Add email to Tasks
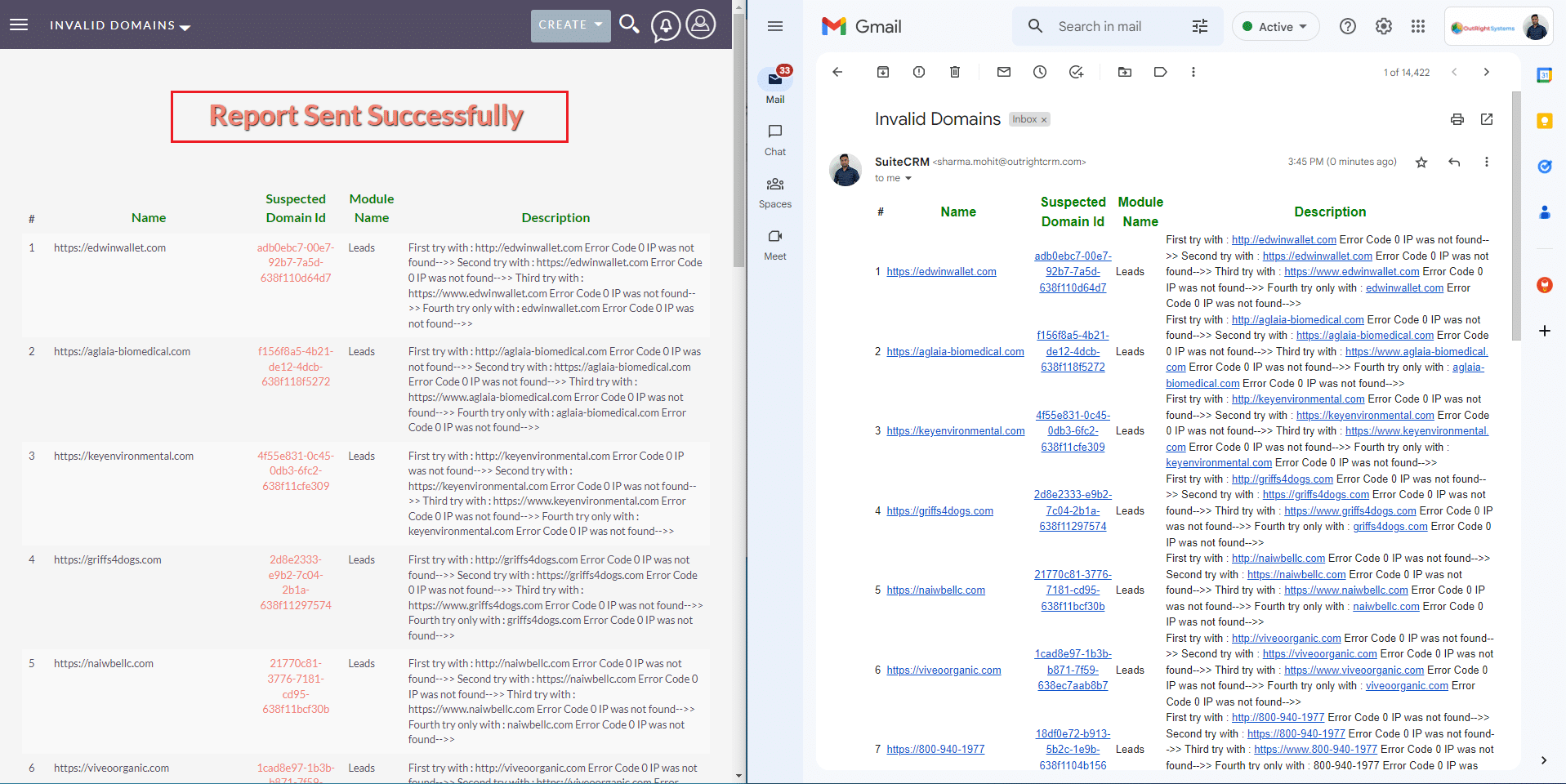1566x784 pixels. click(x=1076, y=72)
